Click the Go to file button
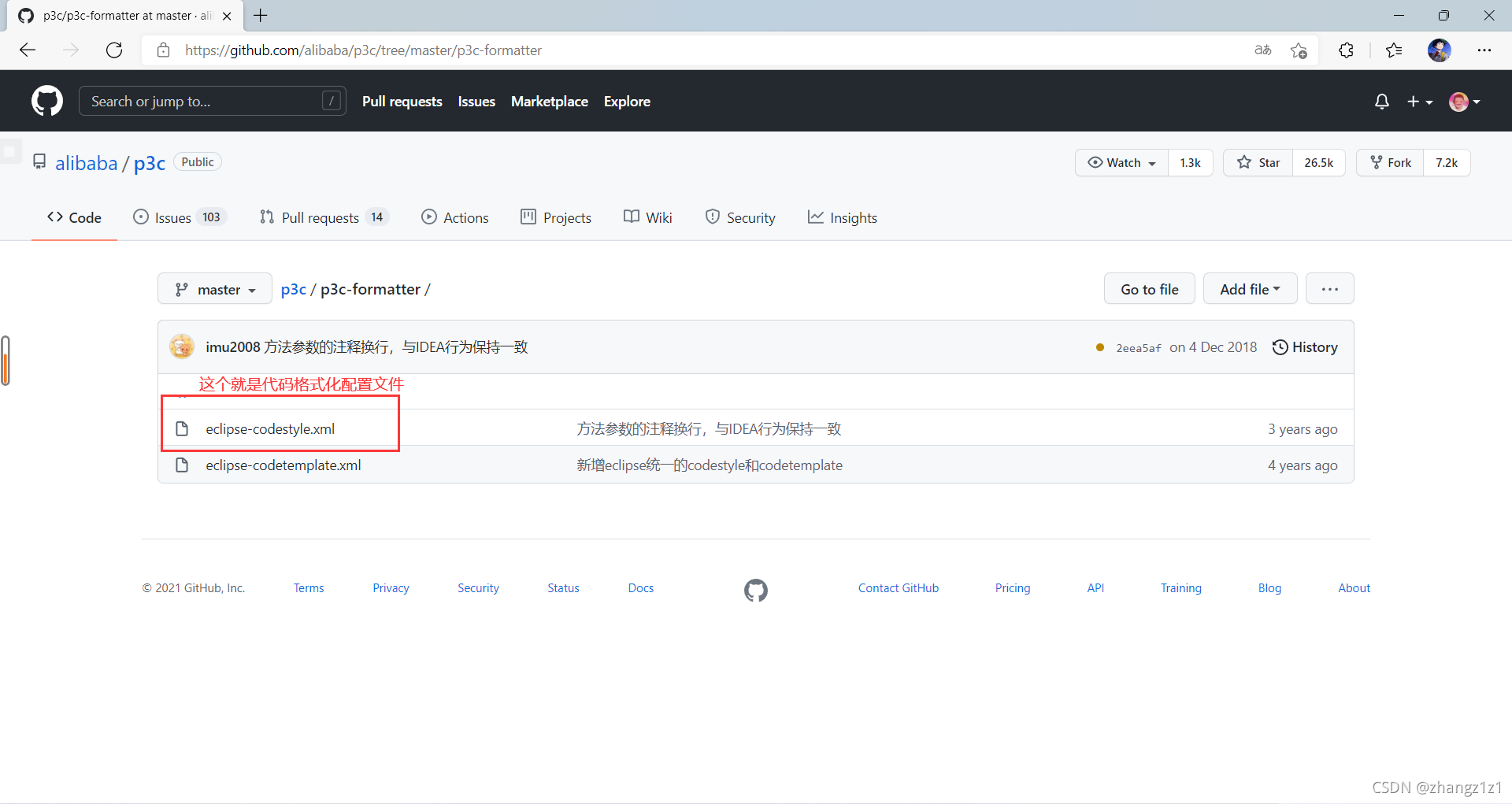 [1149, 289]
